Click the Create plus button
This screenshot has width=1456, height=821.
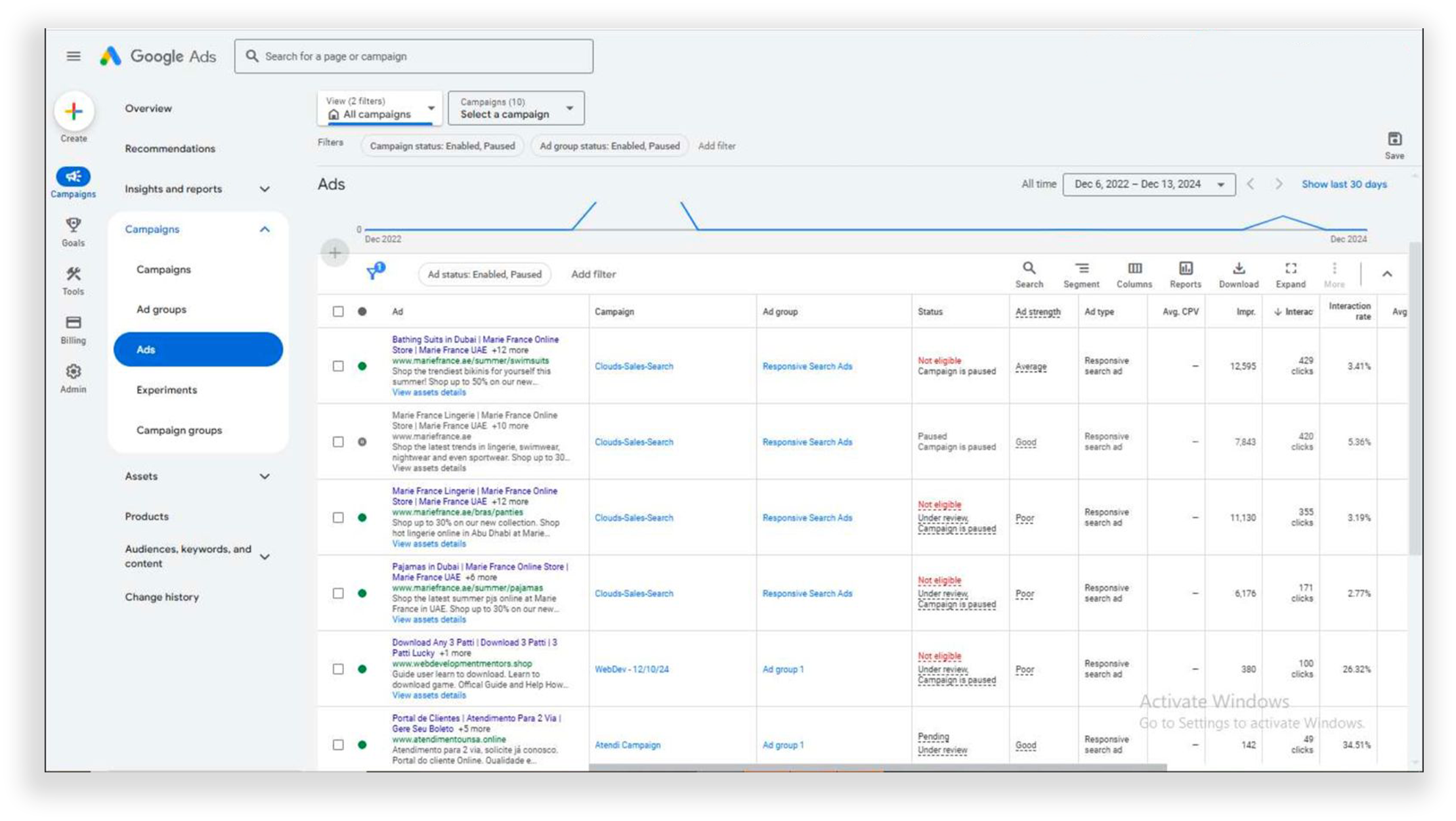click(x=74, y=111)
